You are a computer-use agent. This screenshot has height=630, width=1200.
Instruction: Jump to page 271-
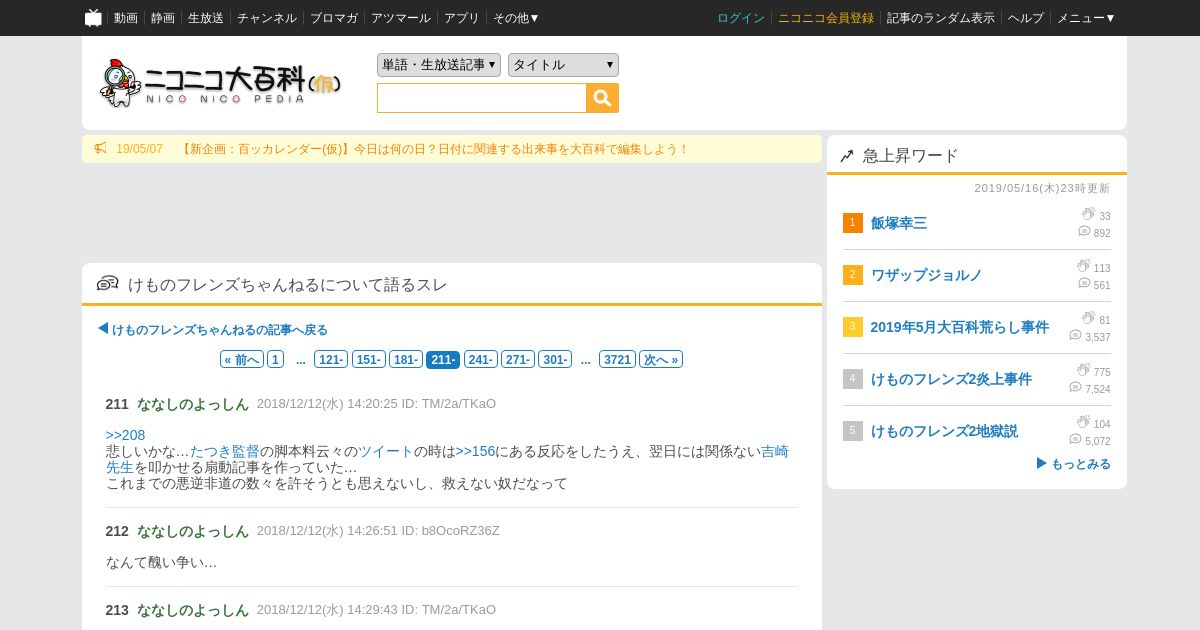pyautogui.click(x=518, y=359)
